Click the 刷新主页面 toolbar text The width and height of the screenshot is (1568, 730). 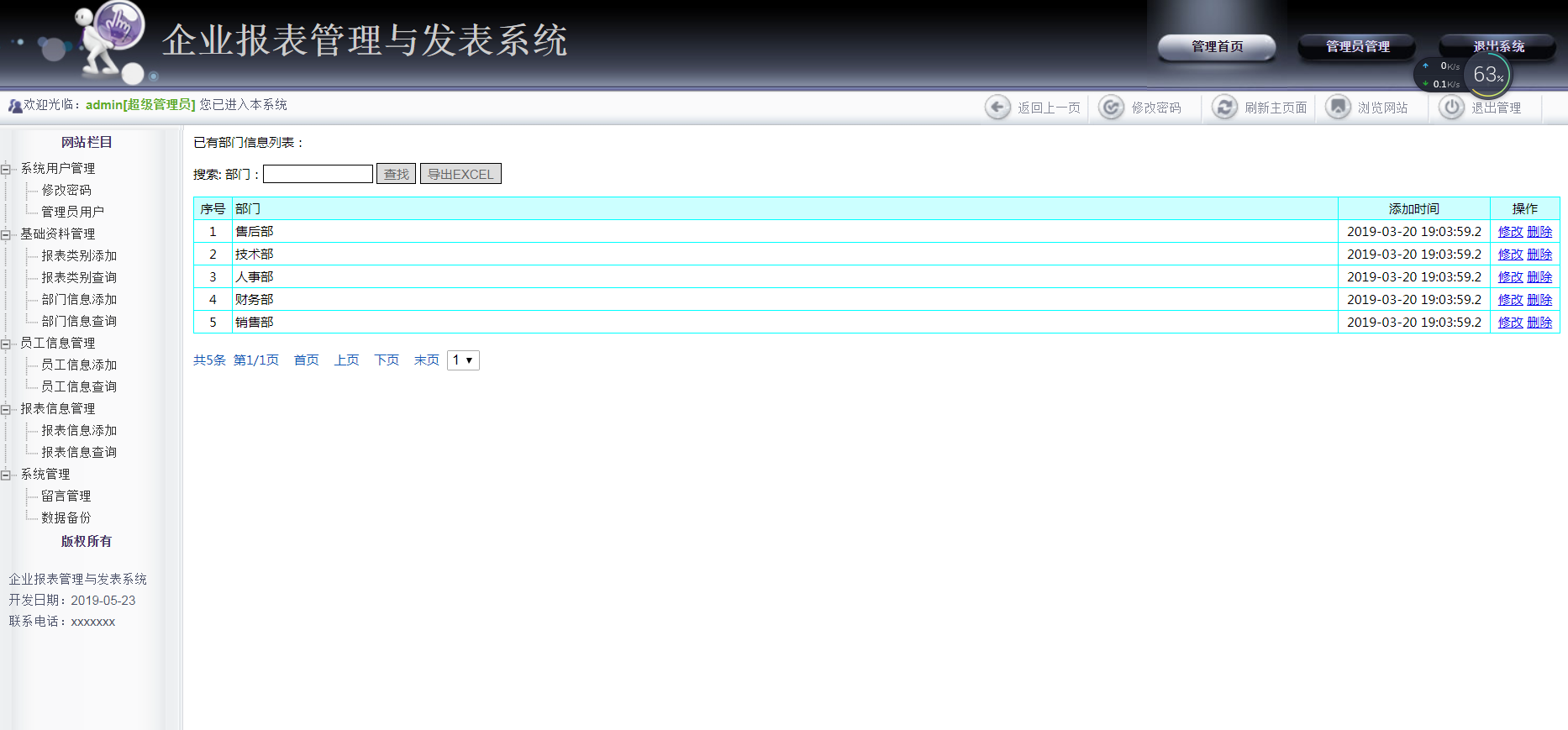pos(1276,108)
